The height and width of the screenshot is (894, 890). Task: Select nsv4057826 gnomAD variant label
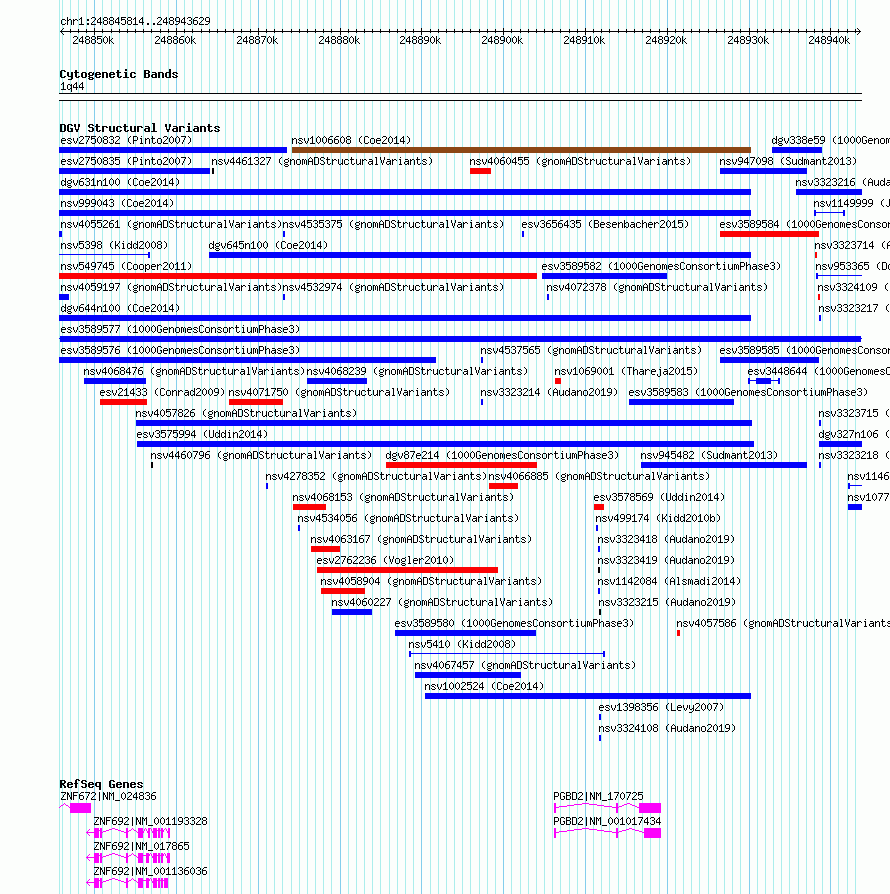pyautogui.click(x=246, y=413)
